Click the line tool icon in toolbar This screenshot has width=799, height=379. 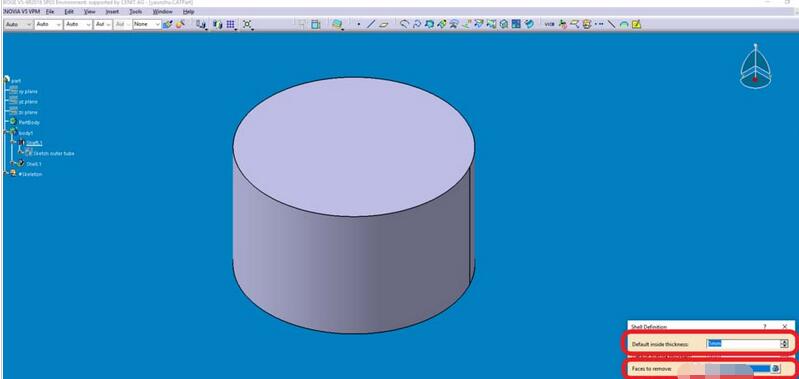371,24
